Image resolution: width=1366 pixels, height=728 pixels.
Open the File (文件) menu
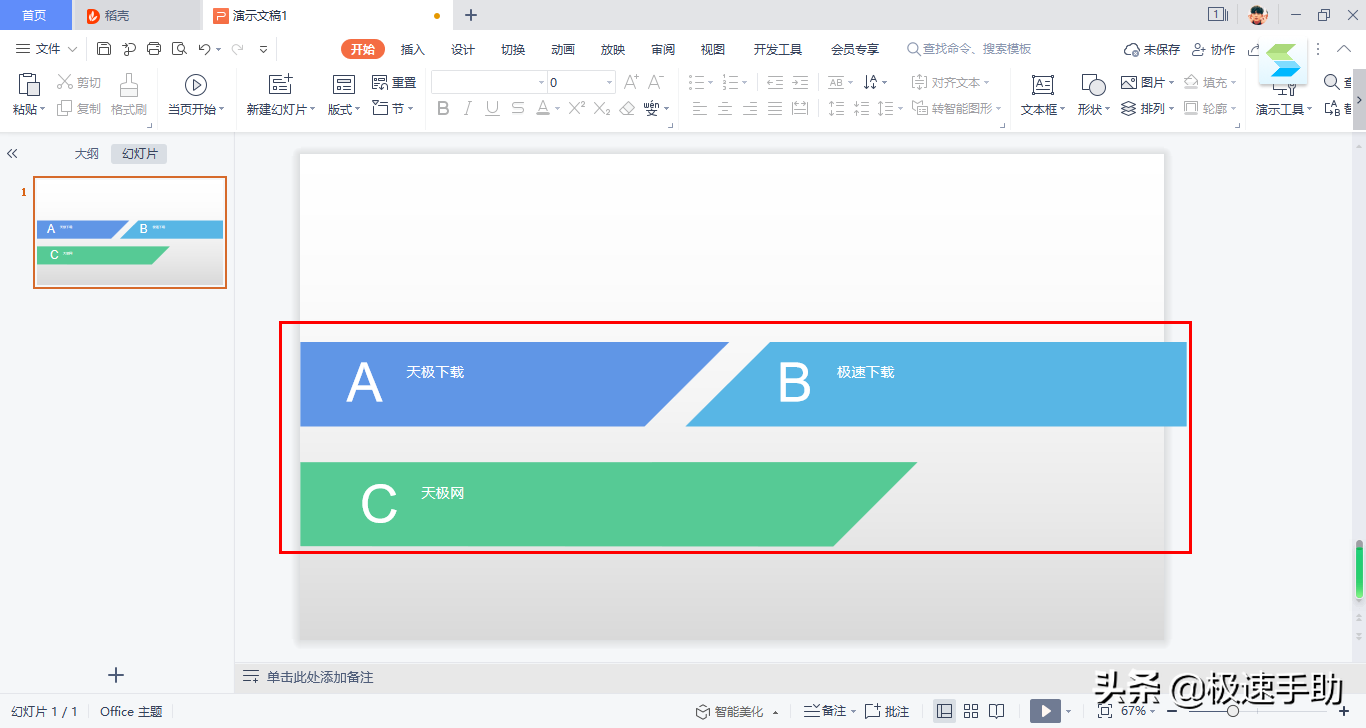(x=47, y=49)
